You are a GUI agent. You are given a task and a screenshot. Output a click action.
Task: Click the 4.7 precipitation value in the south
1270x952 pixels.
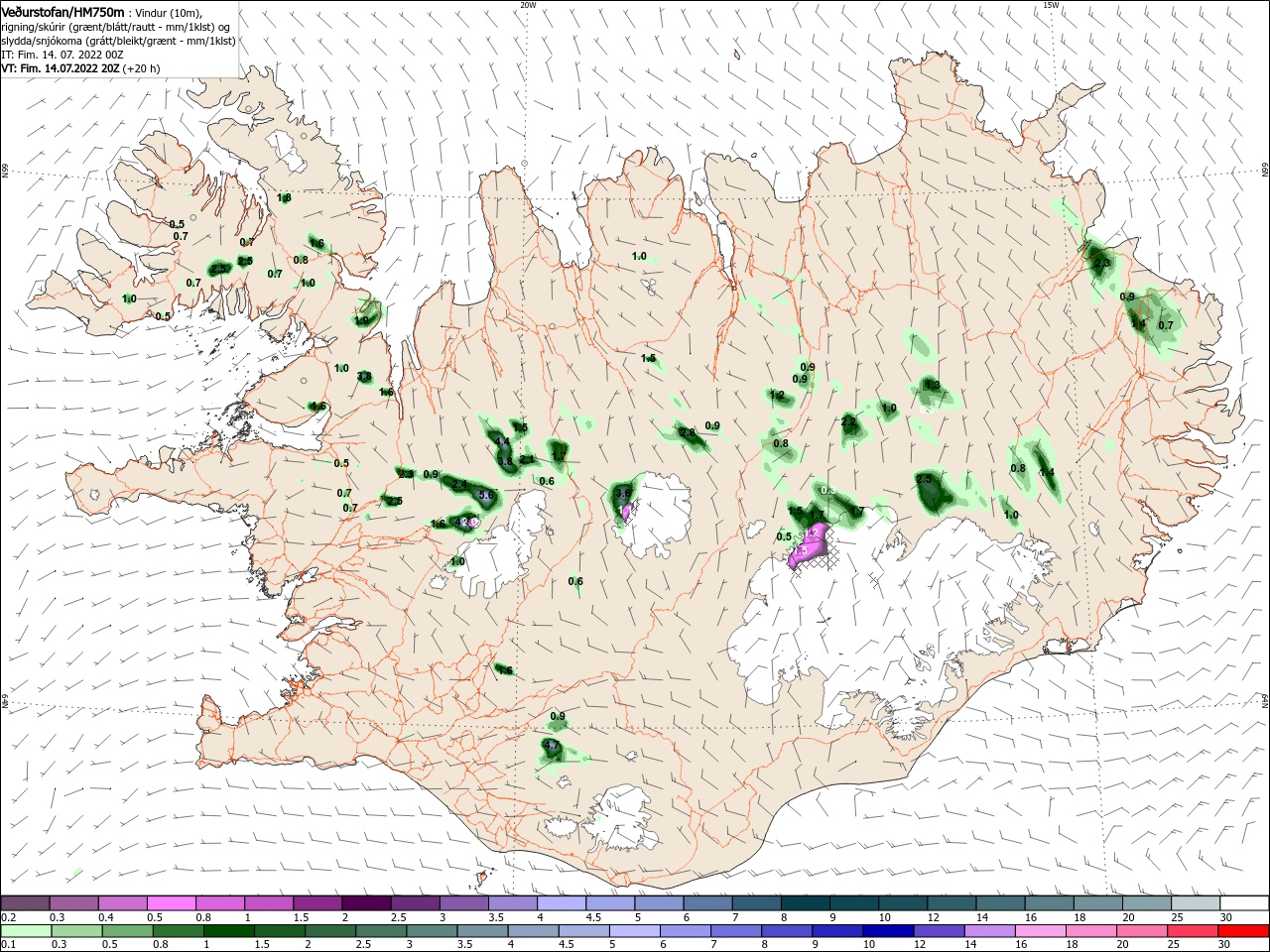(553, 745)
